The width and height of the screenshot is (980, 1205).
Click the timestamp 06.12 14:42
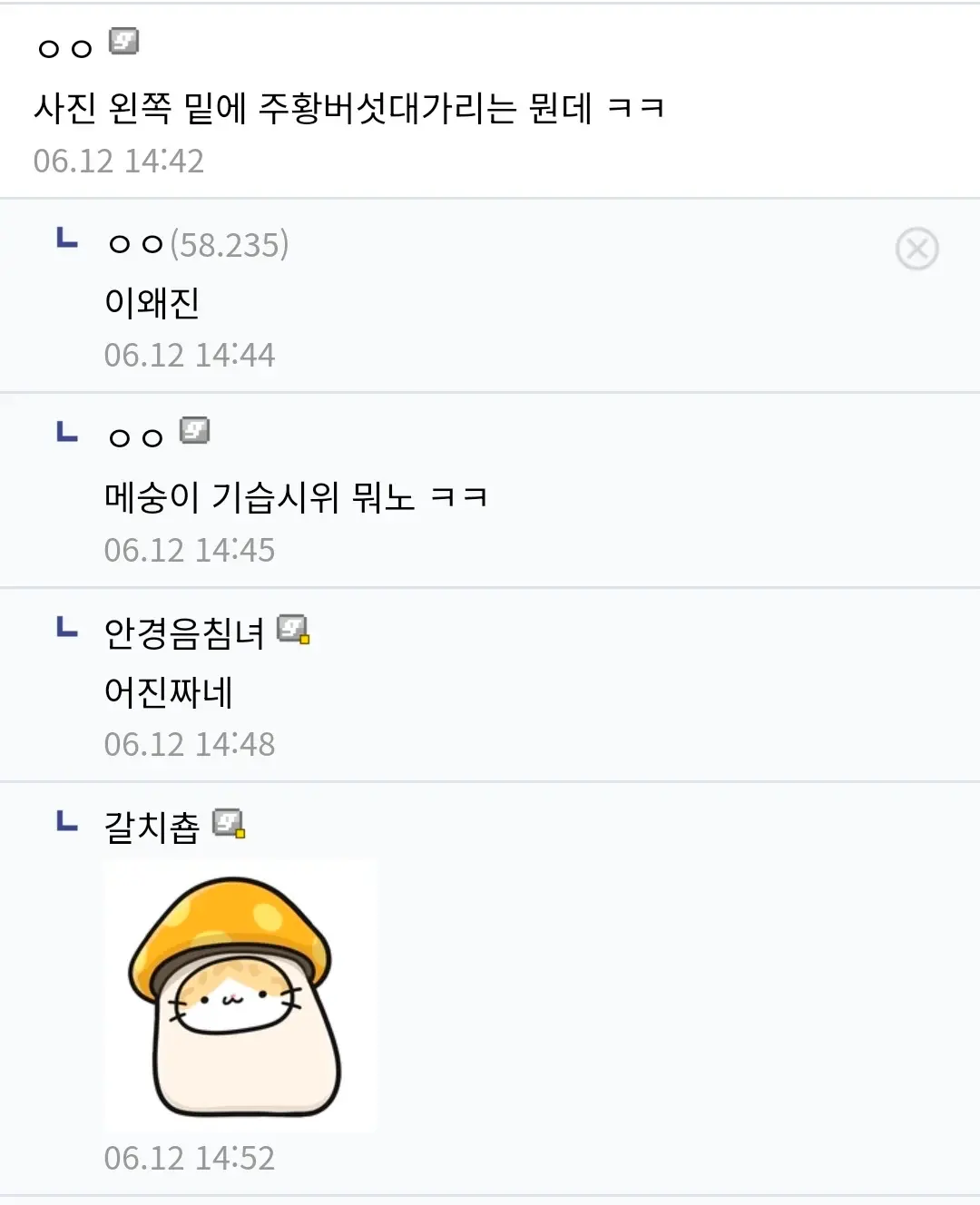pyautogui.click(x=118, y=161)
